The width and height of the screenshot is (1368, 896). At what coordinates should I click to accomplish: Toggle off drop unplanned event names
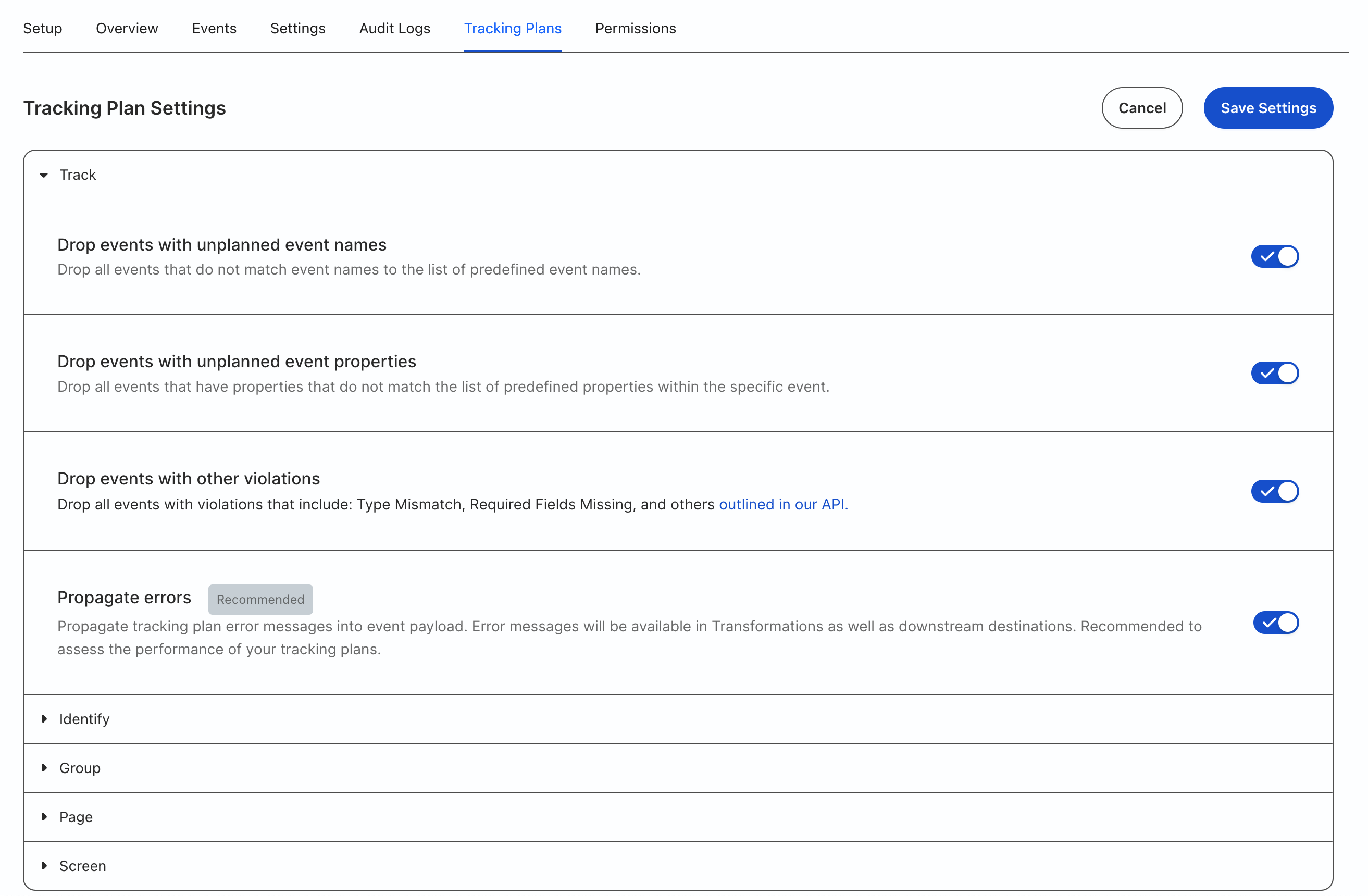[x=1274, y=256]
